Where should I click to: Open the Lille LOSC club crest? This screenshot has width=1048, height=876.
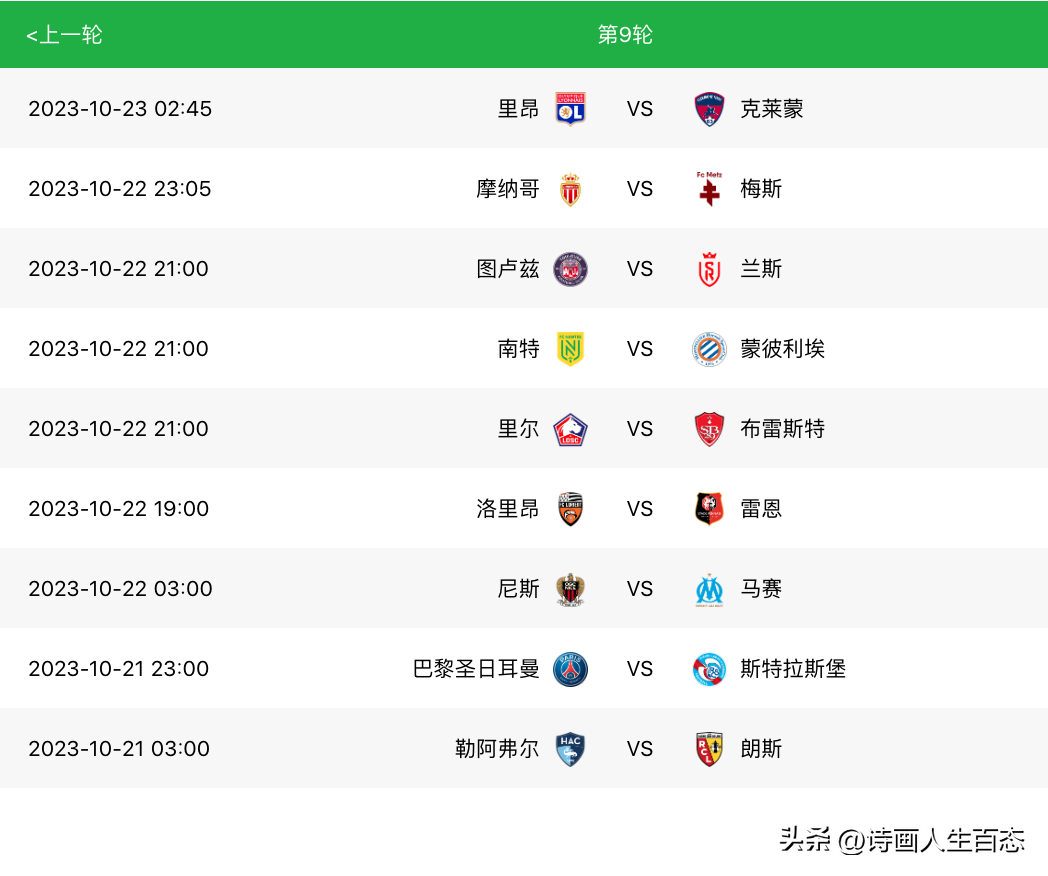pos(570,429)
